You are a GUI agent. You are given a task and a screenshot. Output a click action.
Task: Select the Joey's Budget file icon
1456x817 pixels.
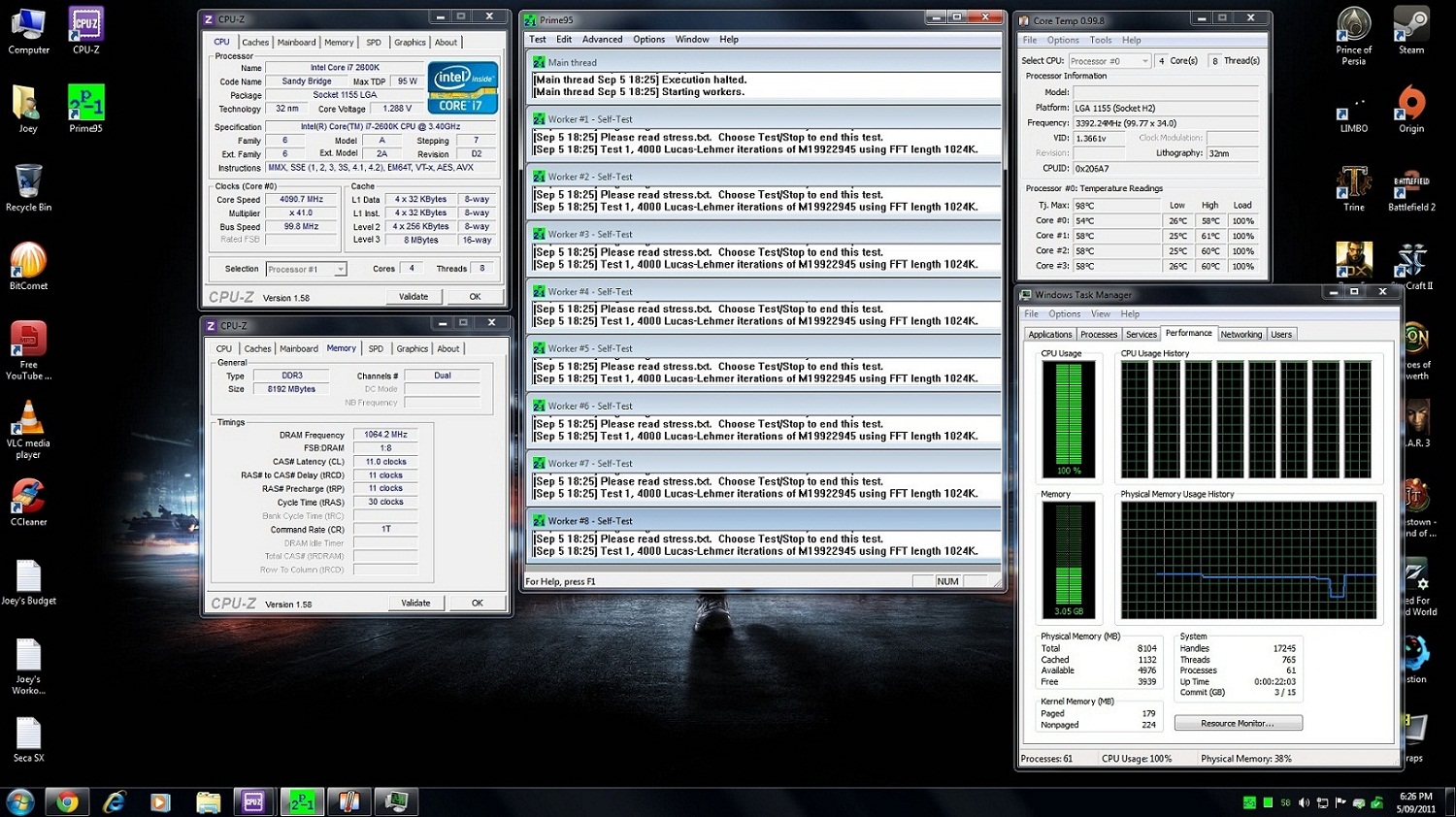[x=28, y=582]
